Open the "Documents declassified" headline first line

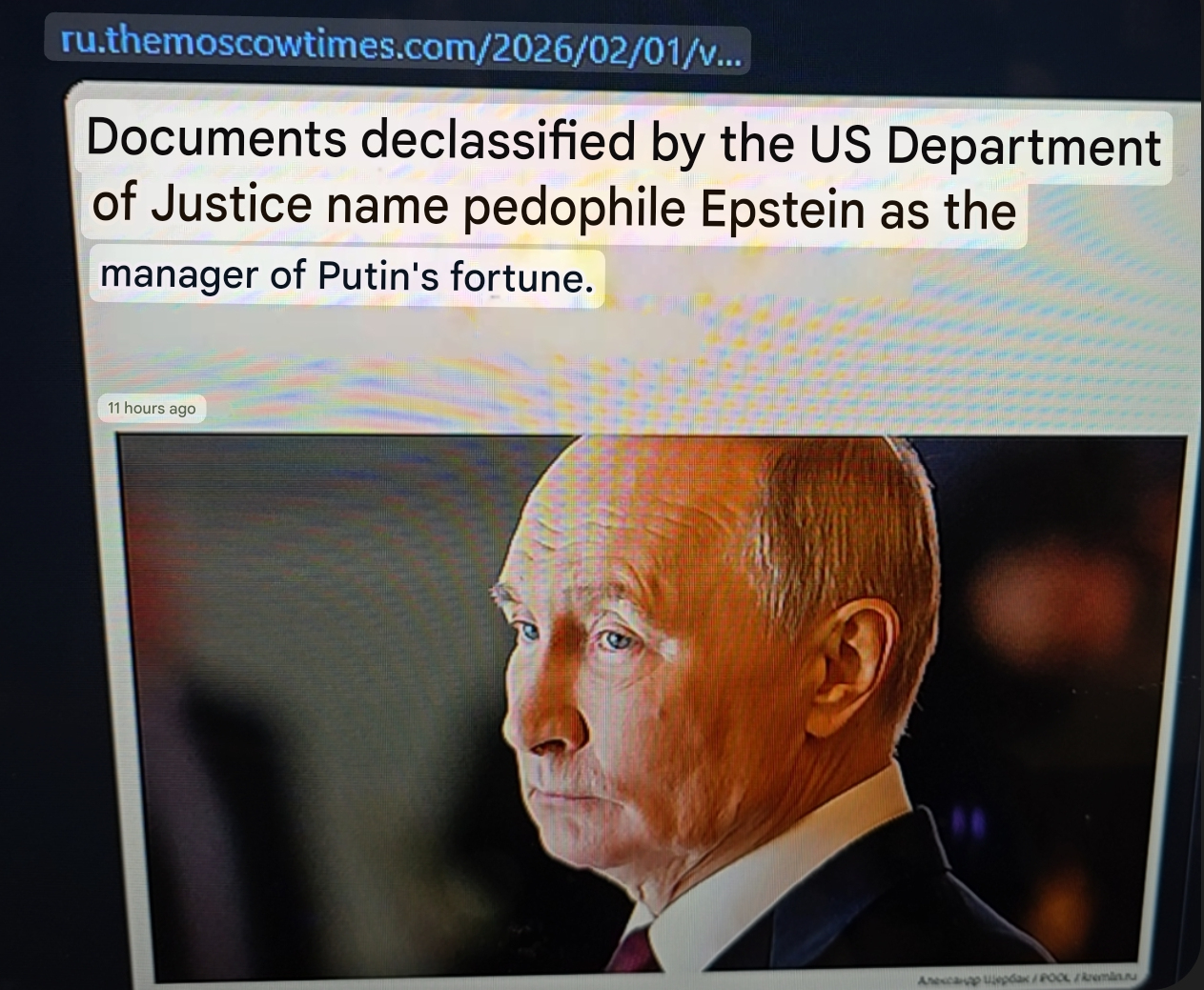click(623, 143)
